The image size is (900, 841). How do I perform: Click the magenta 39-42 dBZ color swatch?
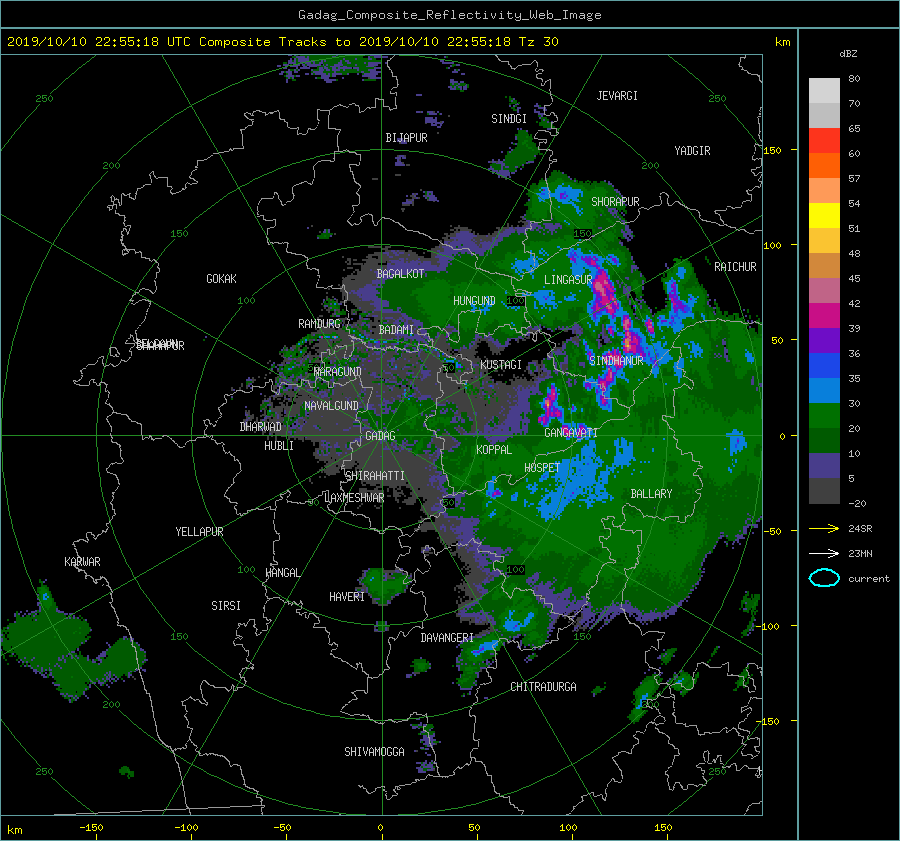coord(824,316)
